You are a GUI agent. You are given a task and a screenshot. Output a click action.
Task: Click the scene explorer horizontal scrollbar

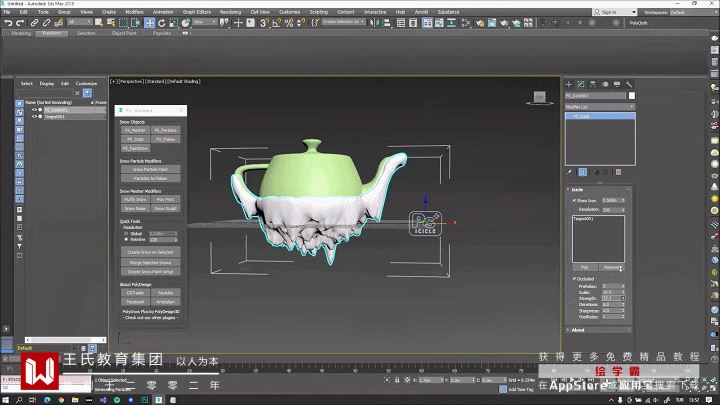[65, 340]
